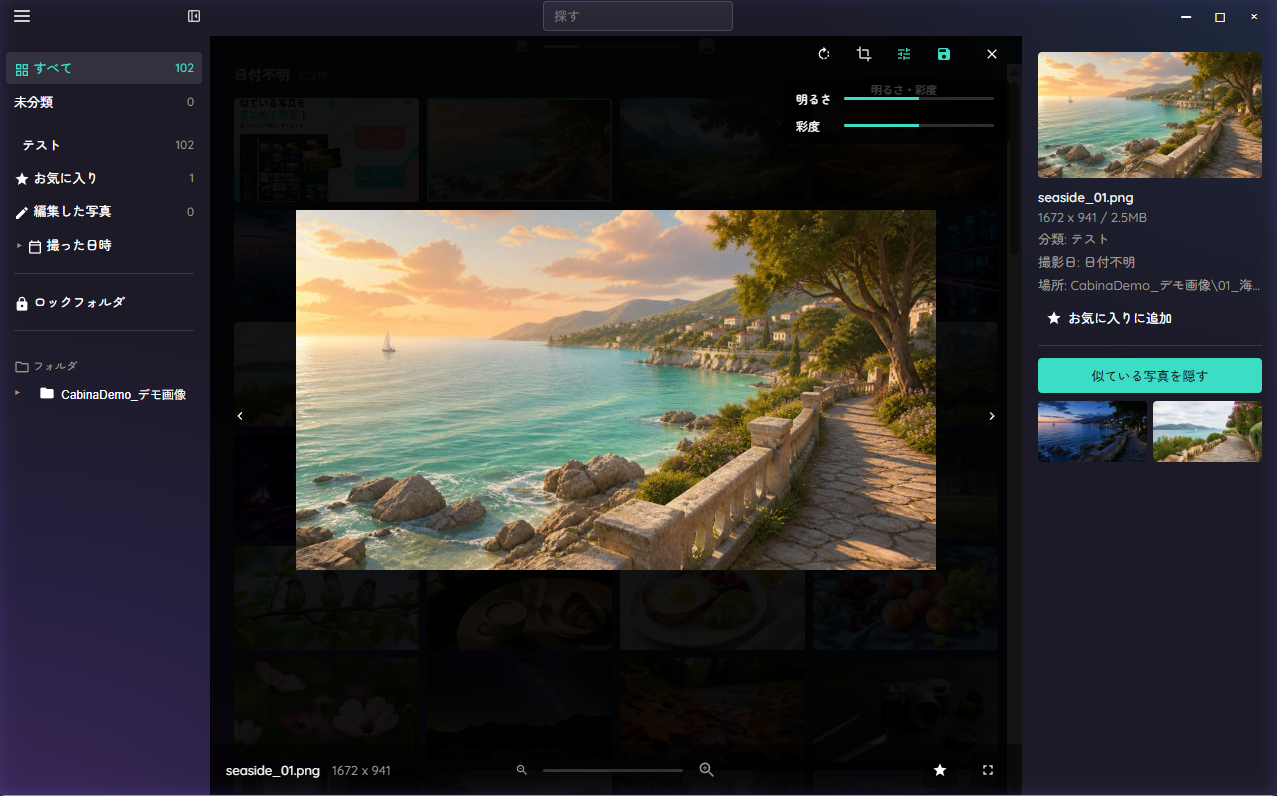Click seaside_01.png label in bottom bar

point(273,770)
